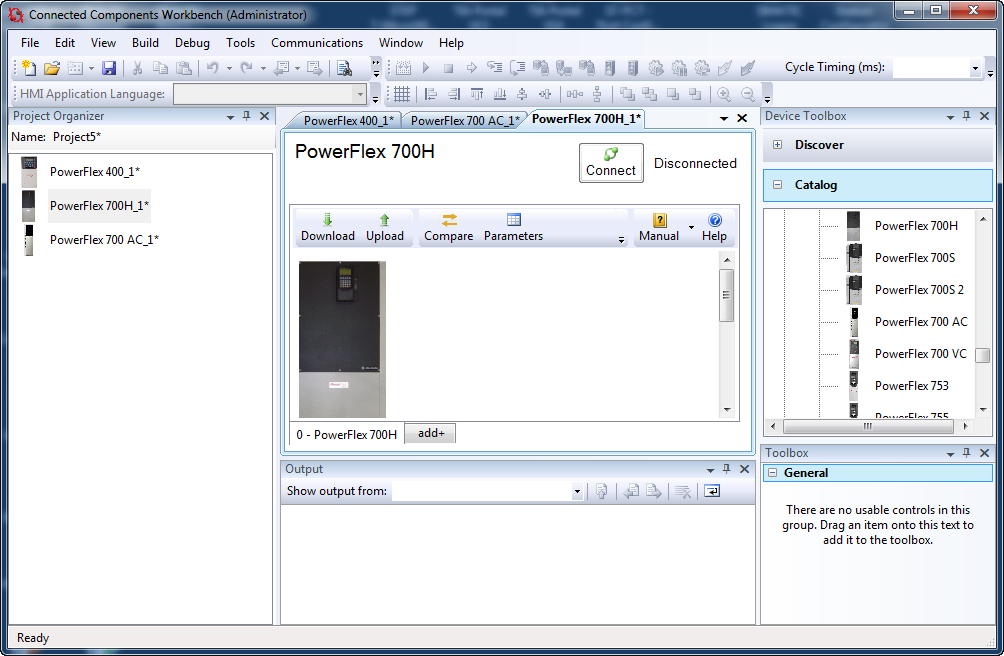Viewport: 1004px width, 656px height.
Task: Select PowerFlex 700 AC_1* in Project Organizer
Action: pos(104,239)
